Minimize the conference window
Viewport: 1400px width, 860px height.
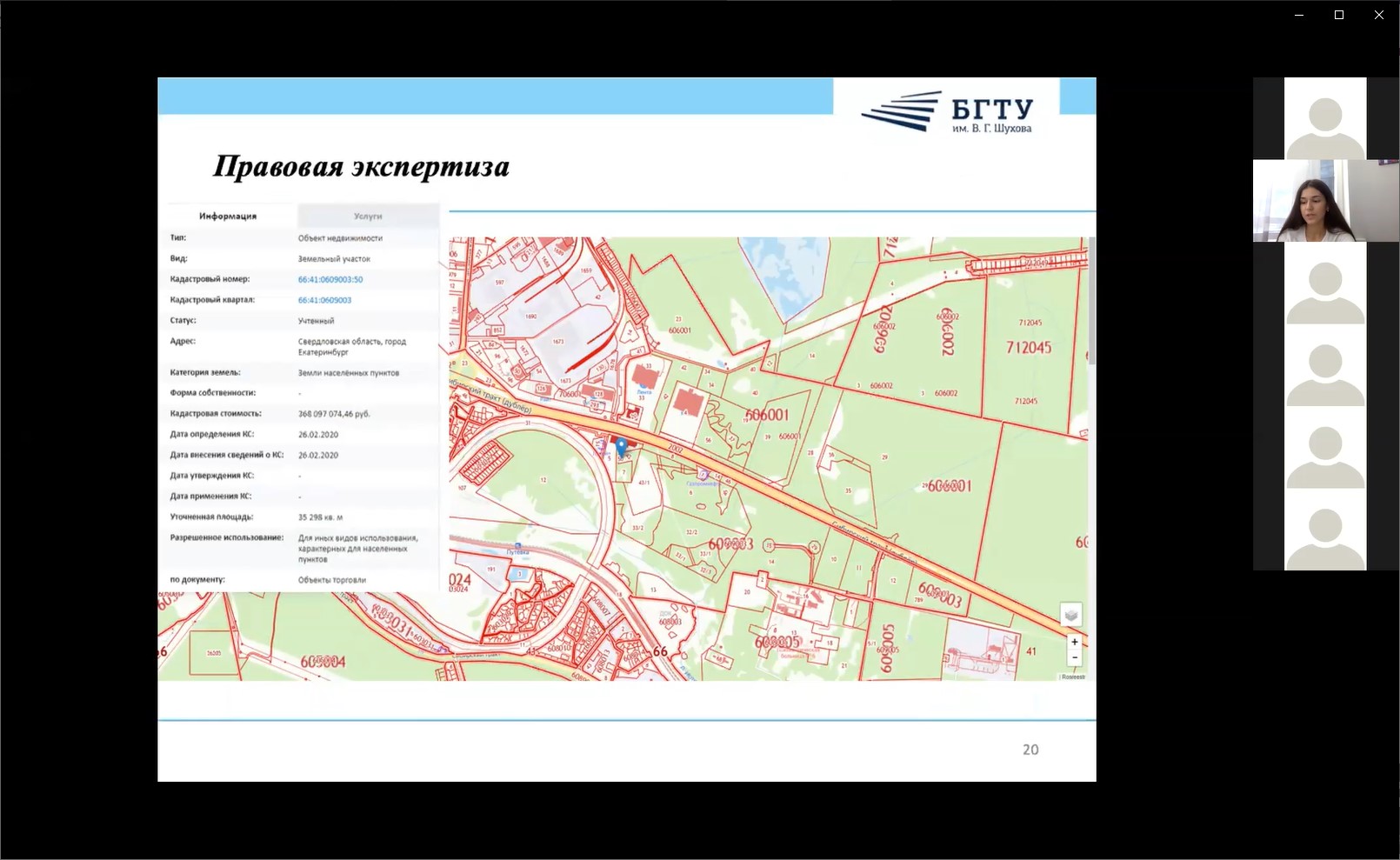pyautogui.click(x=1299, y=15)
